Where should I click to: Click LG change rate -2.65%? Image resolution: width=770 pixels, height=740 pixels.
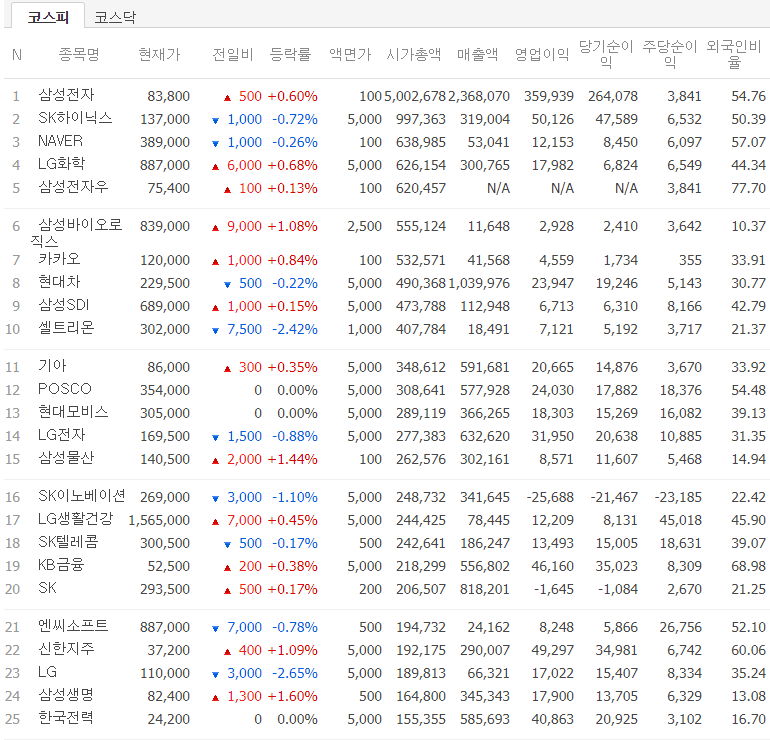(x=295, y=673)
